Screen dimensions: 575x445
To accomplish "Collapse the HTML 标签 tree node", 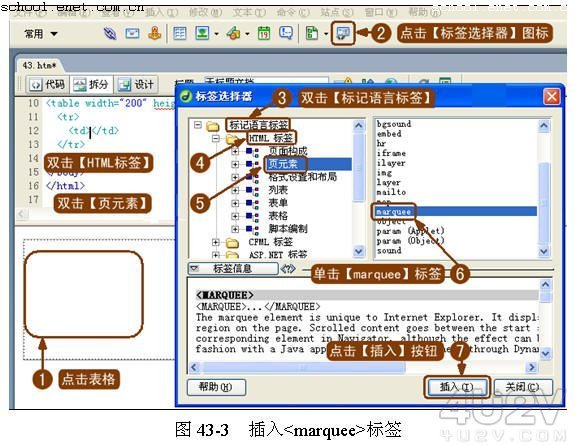I will click(x=216, y=138).
